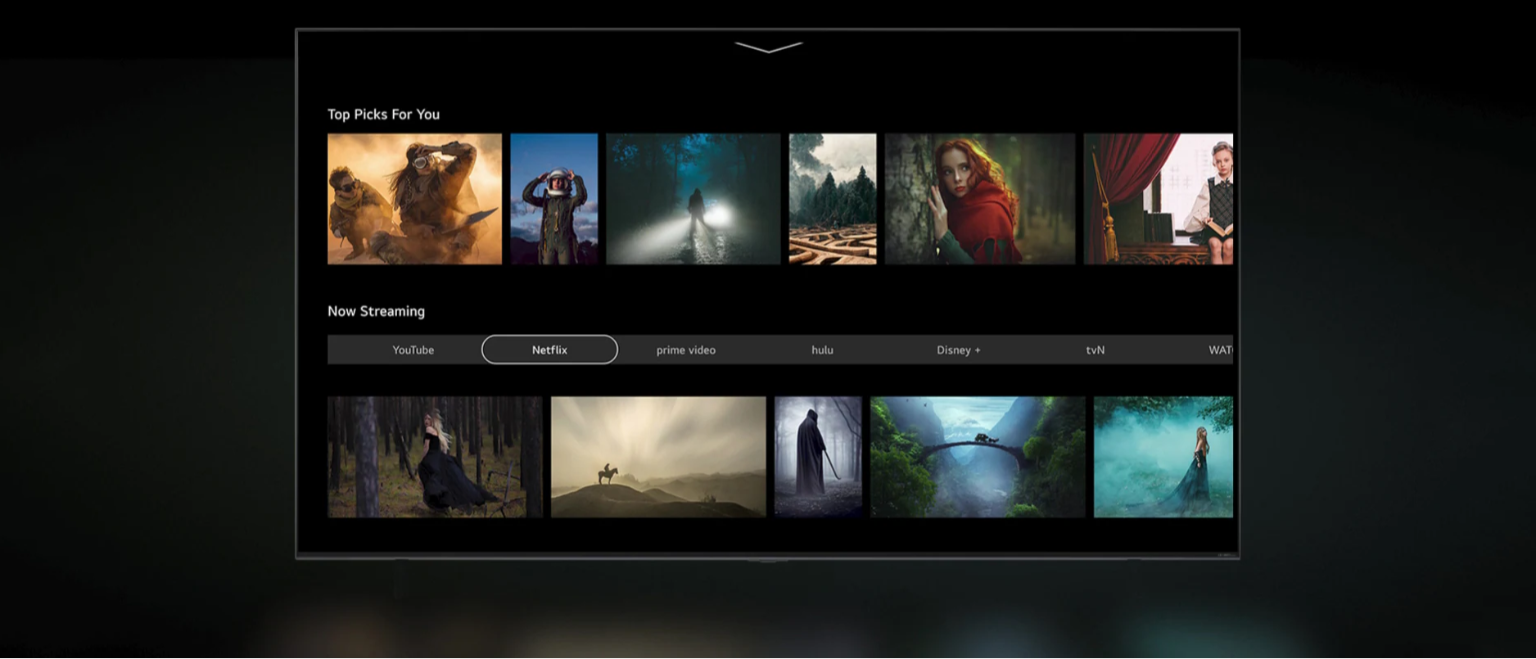1536x659 pixels.
Task: Switch to the prime video tab
Action: (685, 350)
